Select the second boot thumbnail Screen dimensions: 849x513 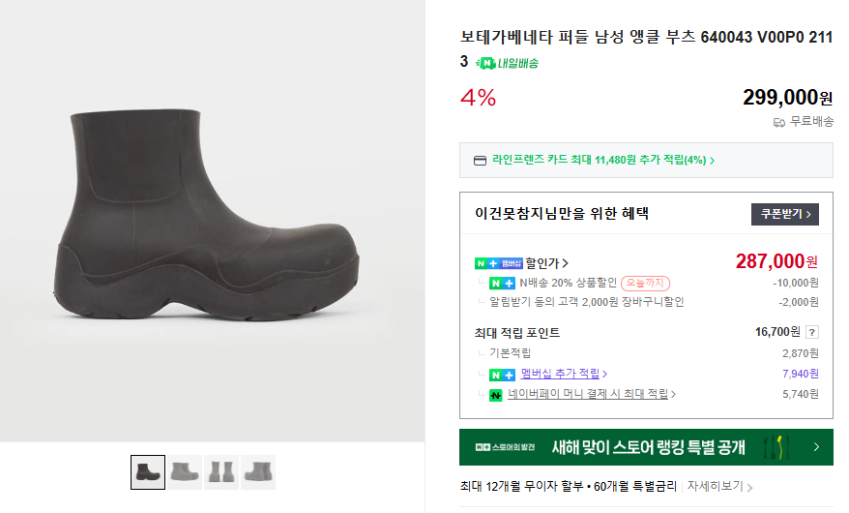point(185,472)
